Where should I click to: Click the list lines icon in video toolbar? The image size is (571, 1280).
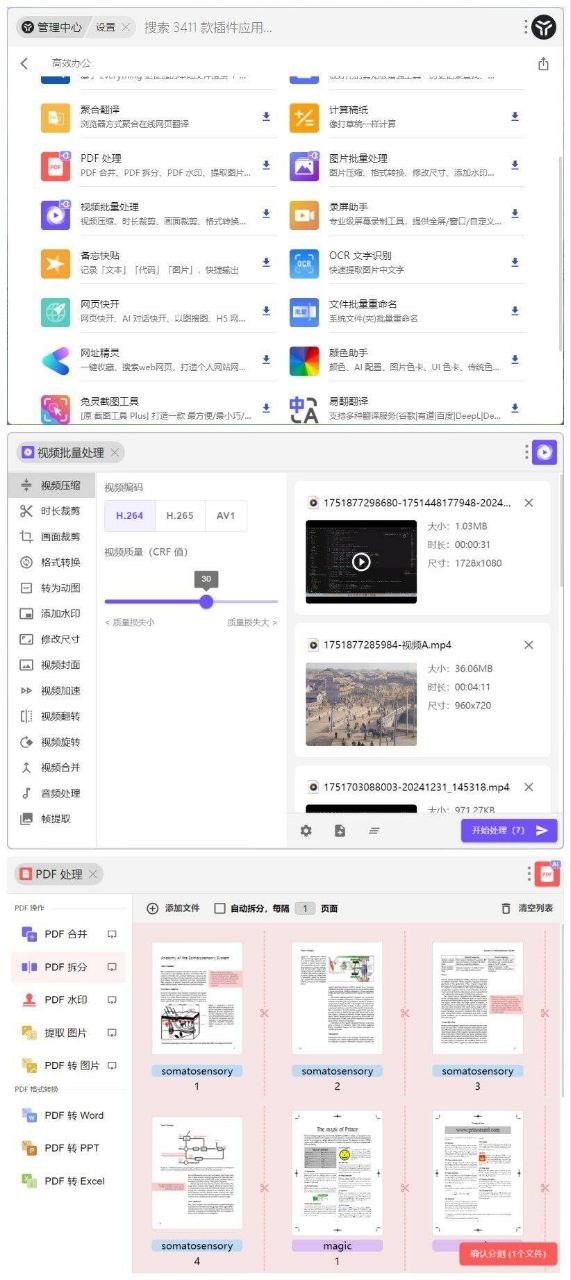coord(374,830)
